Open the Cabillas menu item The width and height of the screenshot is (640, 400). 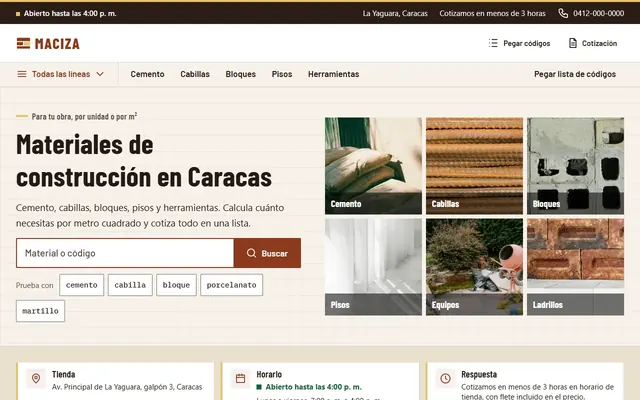[195, 74]
